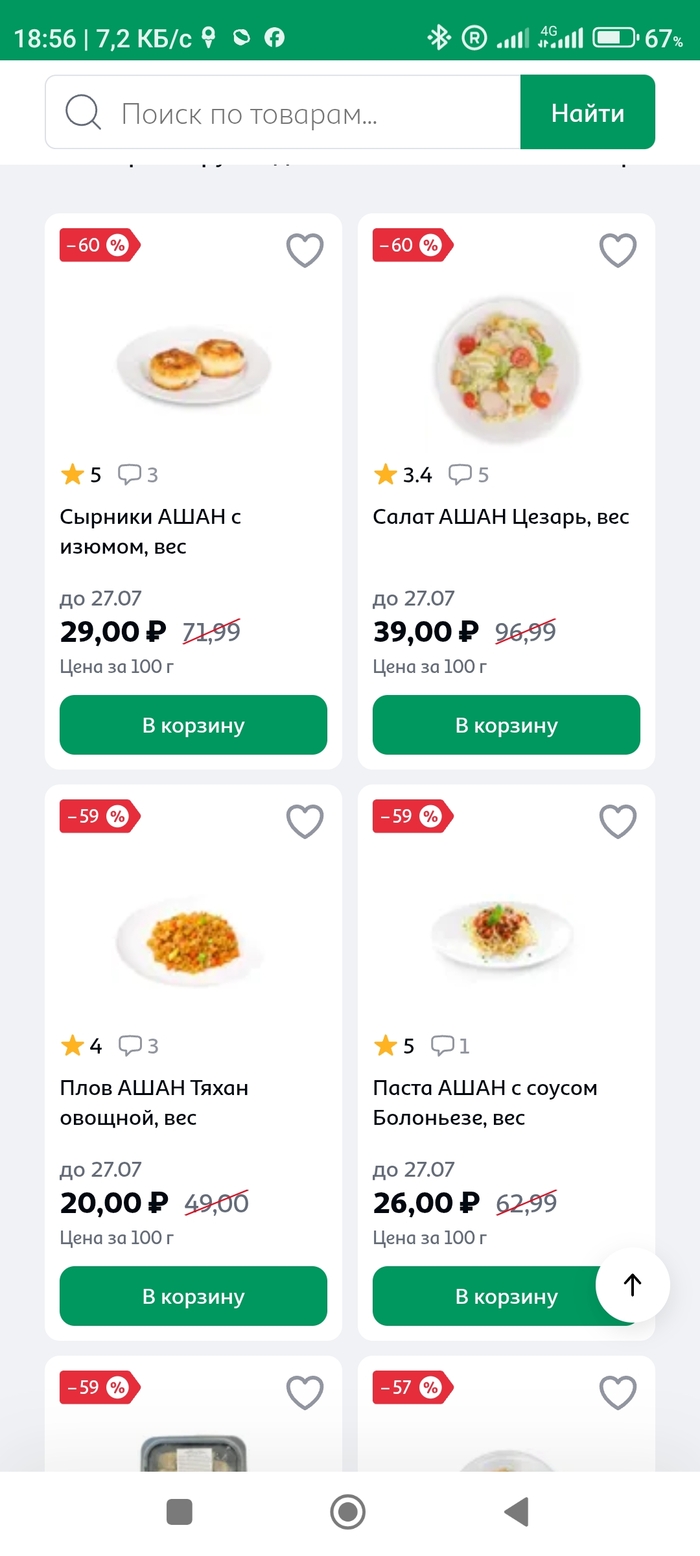Open comments icon on Сырники card
The width and height of the screenshot is (700, 1556).
click(131, 475)
